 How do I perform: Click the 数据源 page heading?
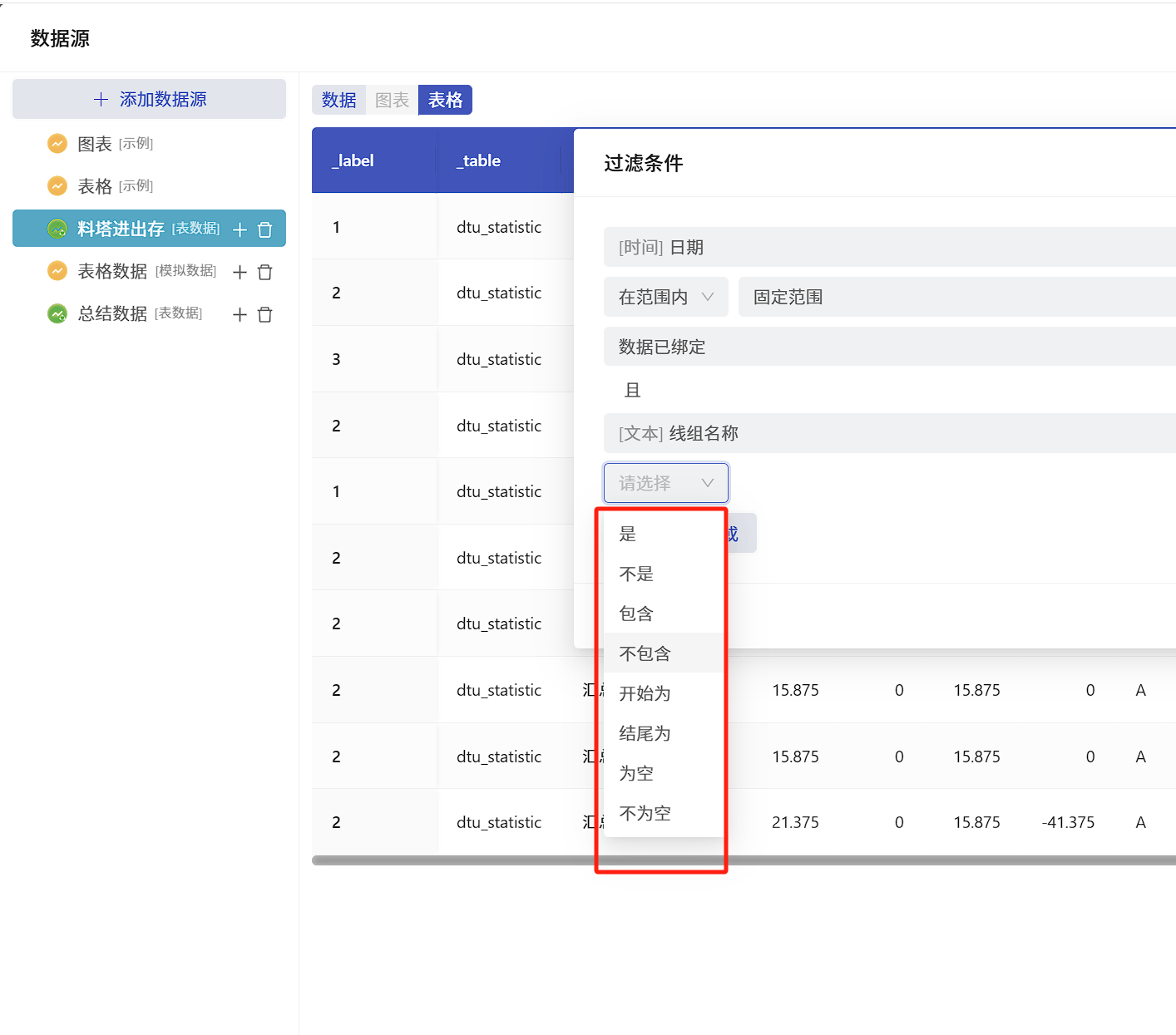[x=60, y=38]
